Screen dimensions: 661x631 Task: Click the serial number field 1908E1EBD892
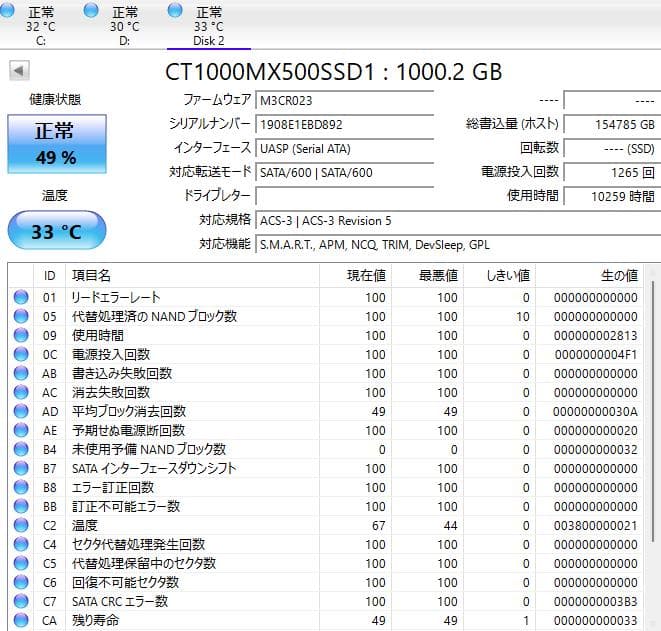[344, 124]
